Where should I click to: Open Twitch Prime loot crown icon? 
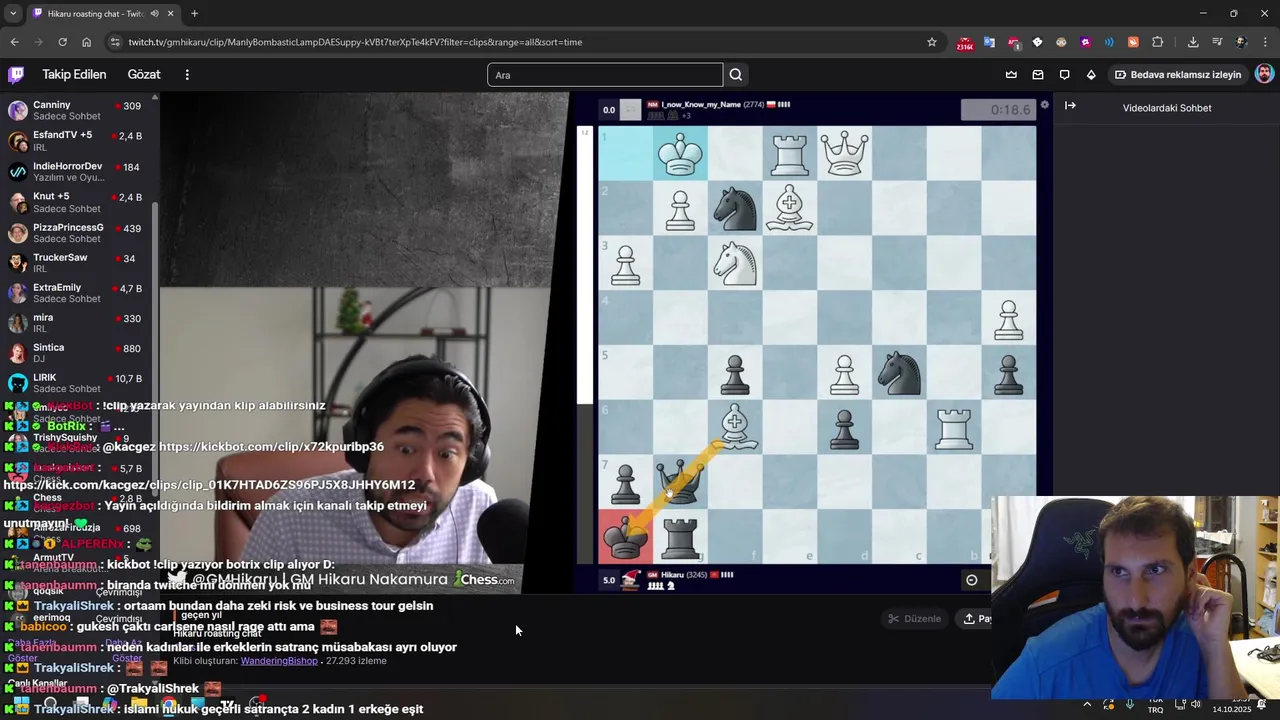coord(1011,75)
